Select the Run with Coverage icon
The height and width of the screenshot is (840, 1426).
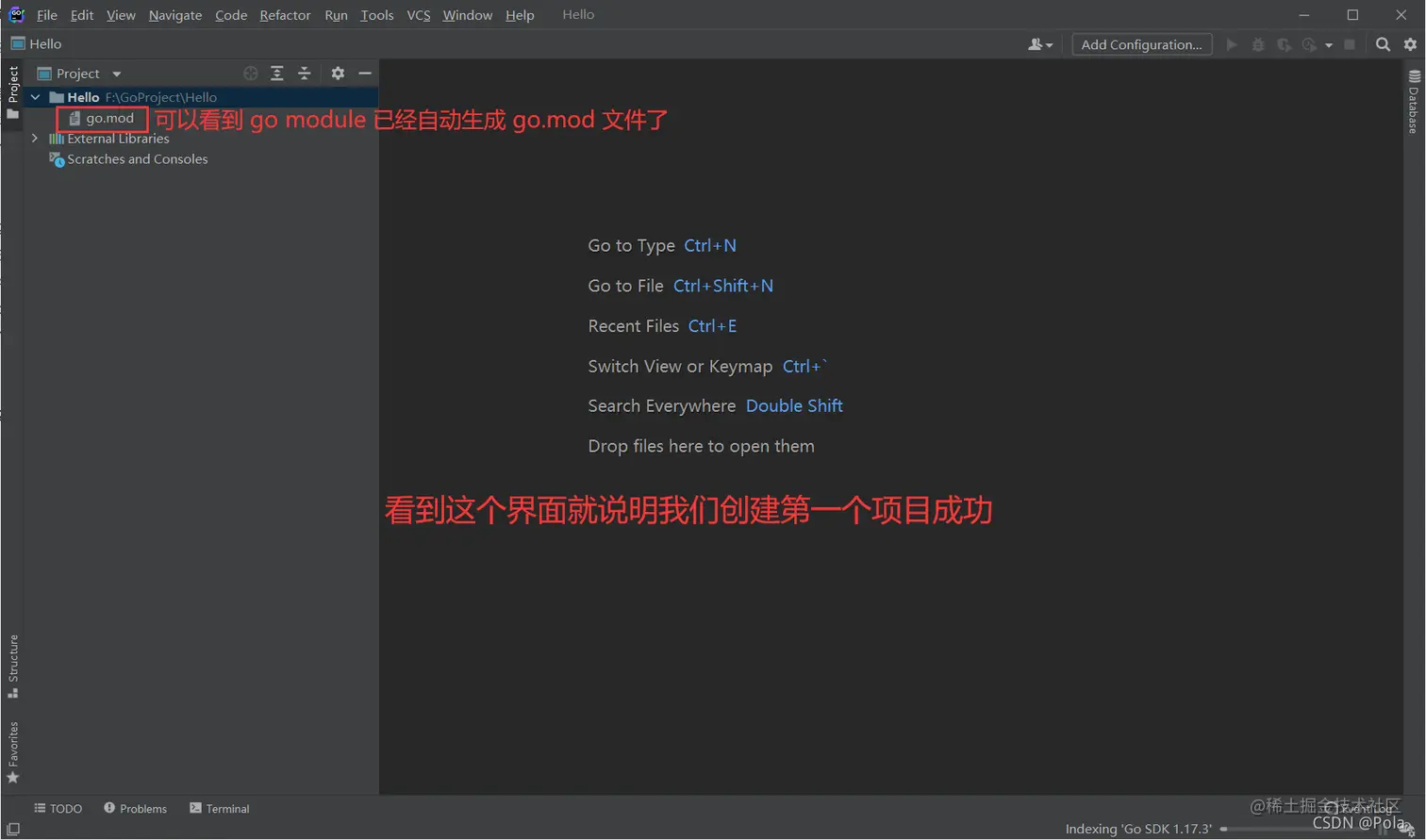click(x=1284, y=44)
